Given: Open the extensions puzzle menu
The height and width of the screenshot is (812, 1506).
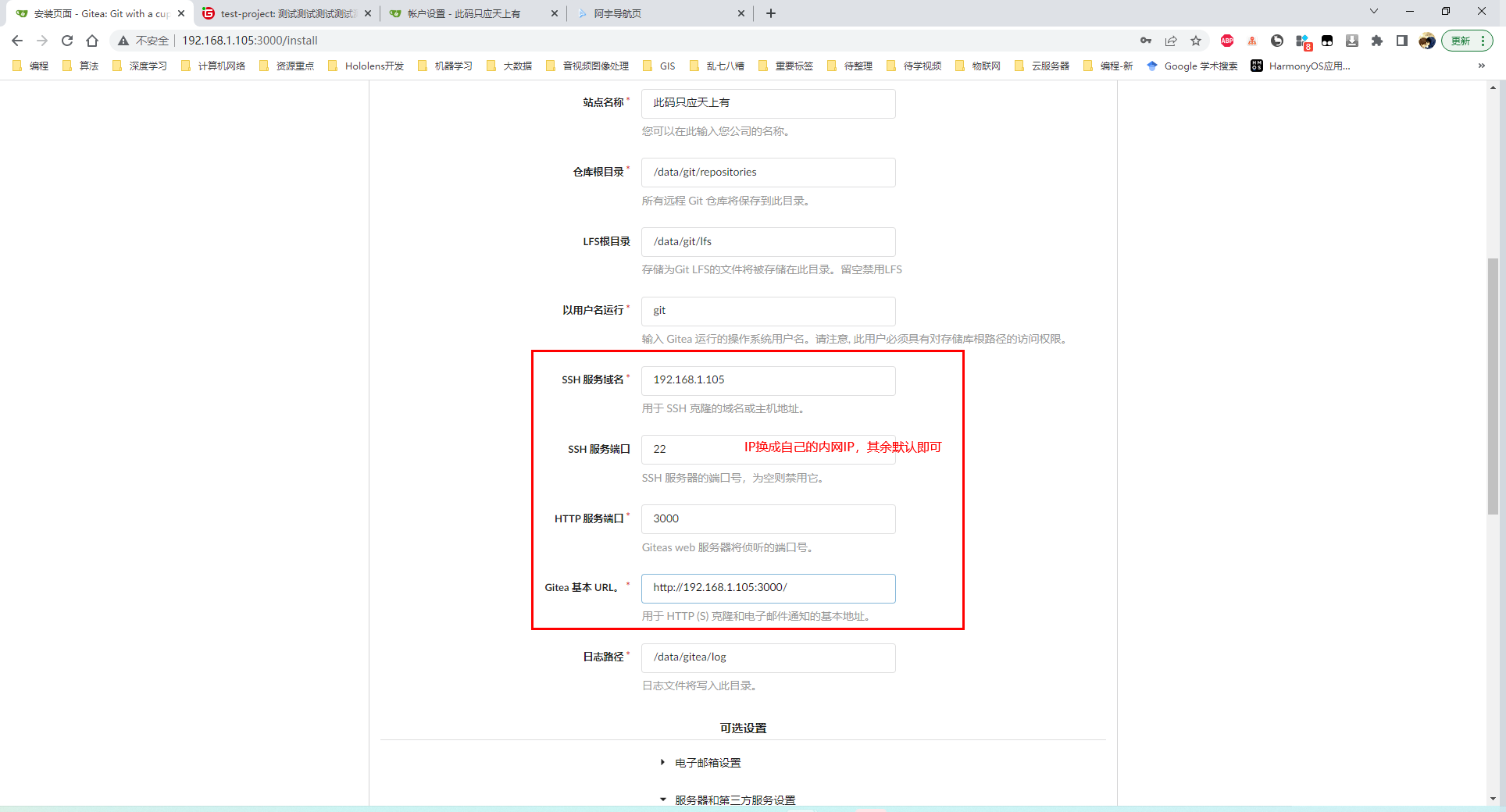Looking at the screenshot, I should click(1377, 41).
